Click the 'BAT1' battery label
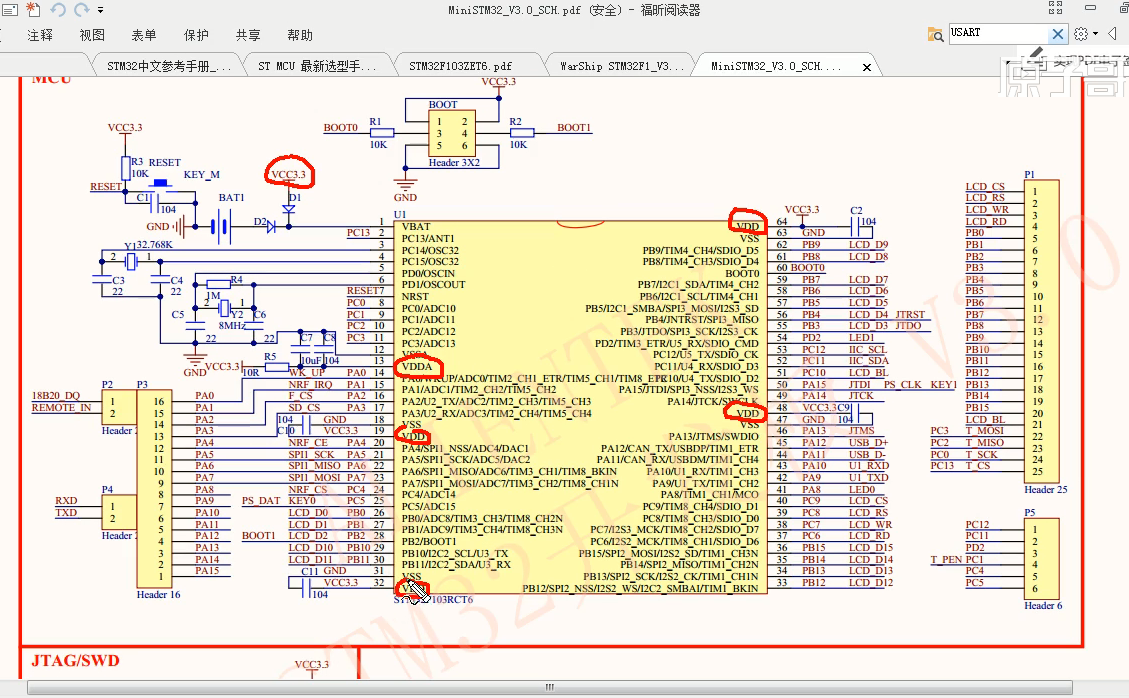The height and width of the screenshot is (698, 1129). coord(231,197)
